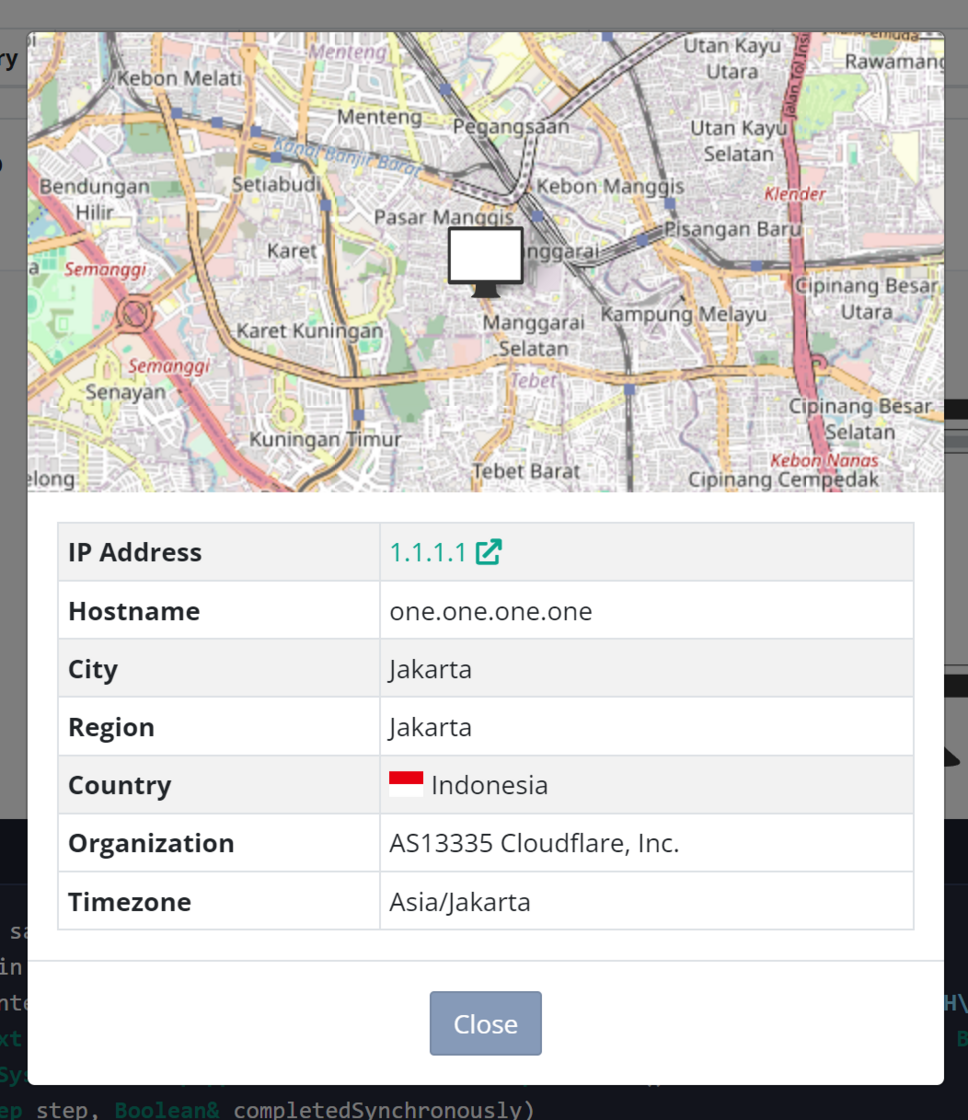The height and width of the screenshot is (1120, 968).
Task: Click Kebon Nanas label on the map
Action: pyautogui.click(x=824, y=461)
